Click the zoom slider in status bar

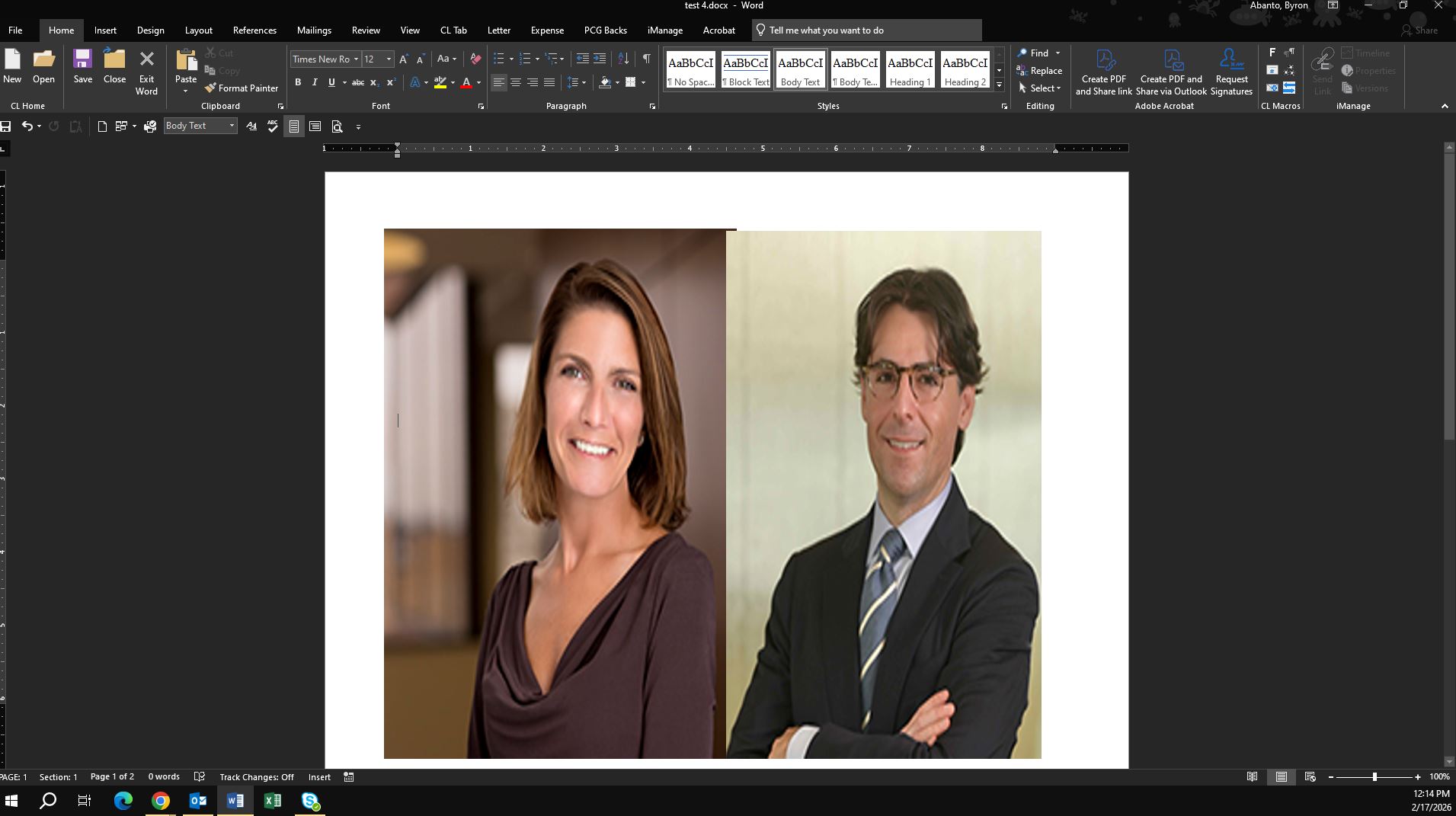point(1374,777)
